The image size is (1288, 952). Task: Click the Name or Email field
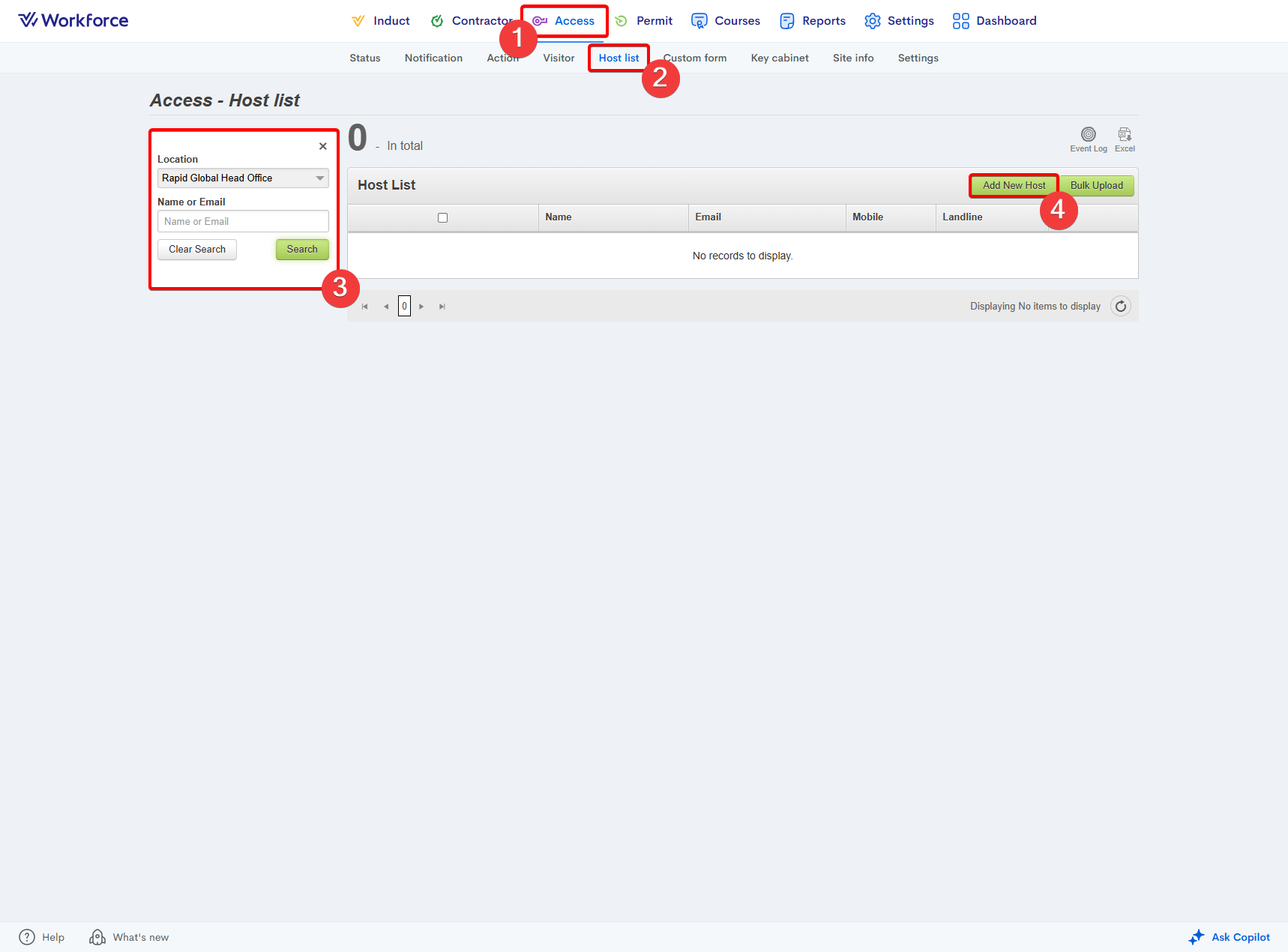[243, 222]
